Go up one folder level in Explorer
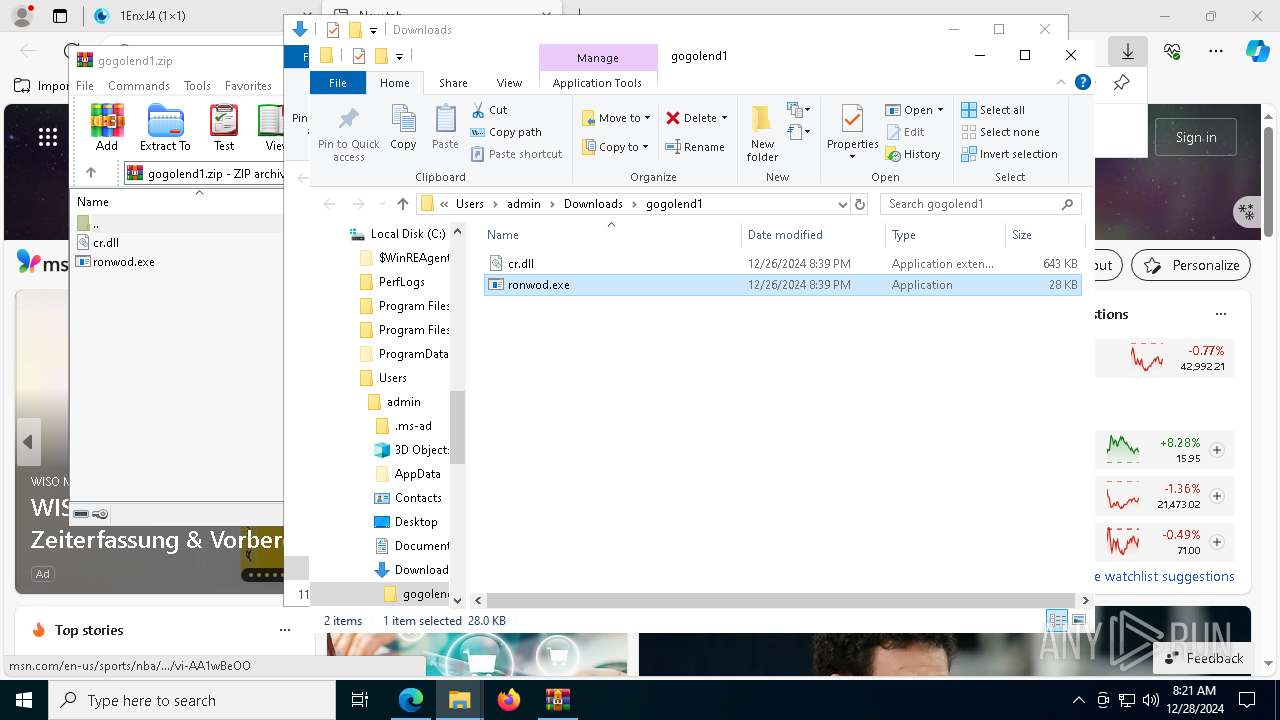 402,204
